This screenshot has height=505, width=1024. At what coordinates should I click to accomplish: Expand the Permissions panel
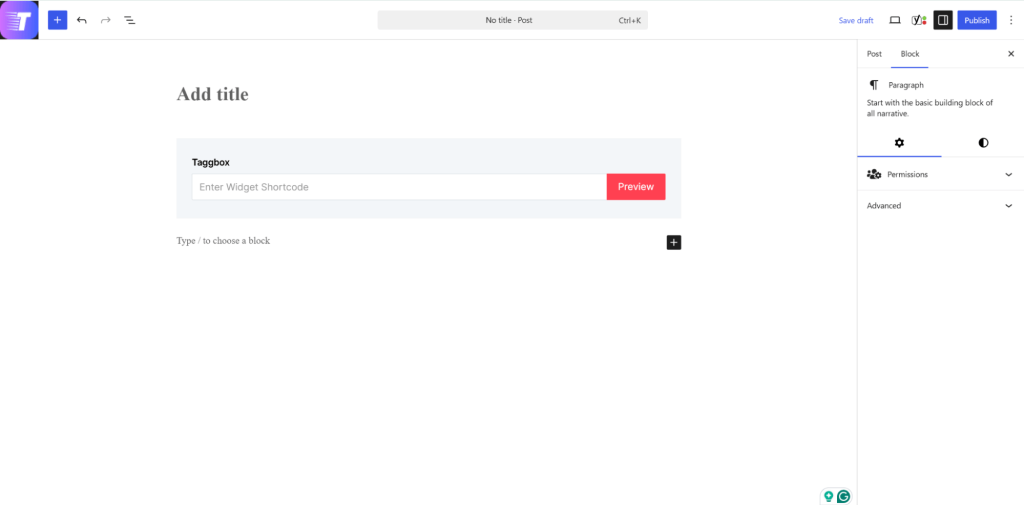[940, 174]
